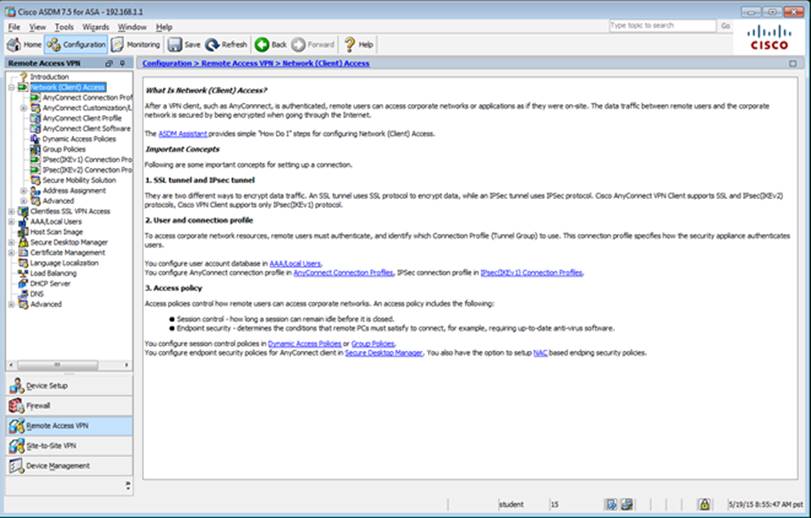Open the Tools menu
The height and width of the screenshot is (518, 811).
click(x=64, y=26)
